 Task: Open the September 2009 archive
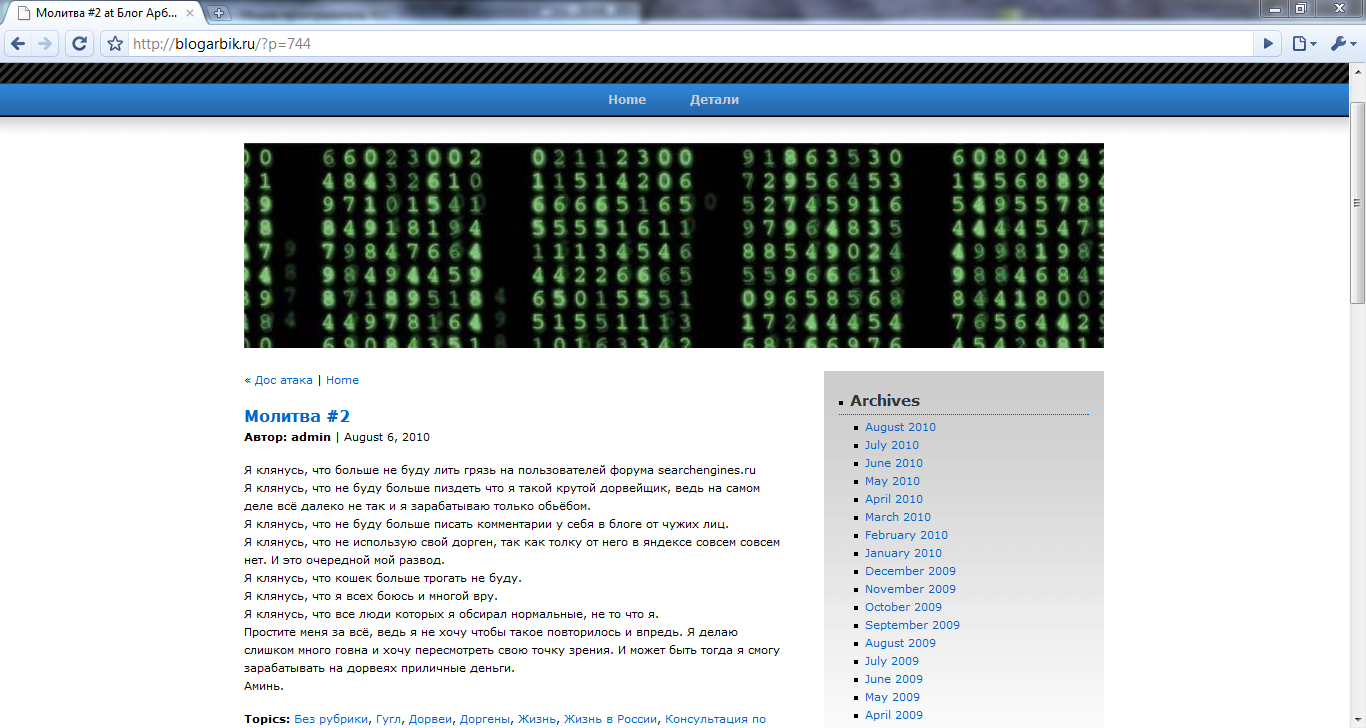pos(912,625)
